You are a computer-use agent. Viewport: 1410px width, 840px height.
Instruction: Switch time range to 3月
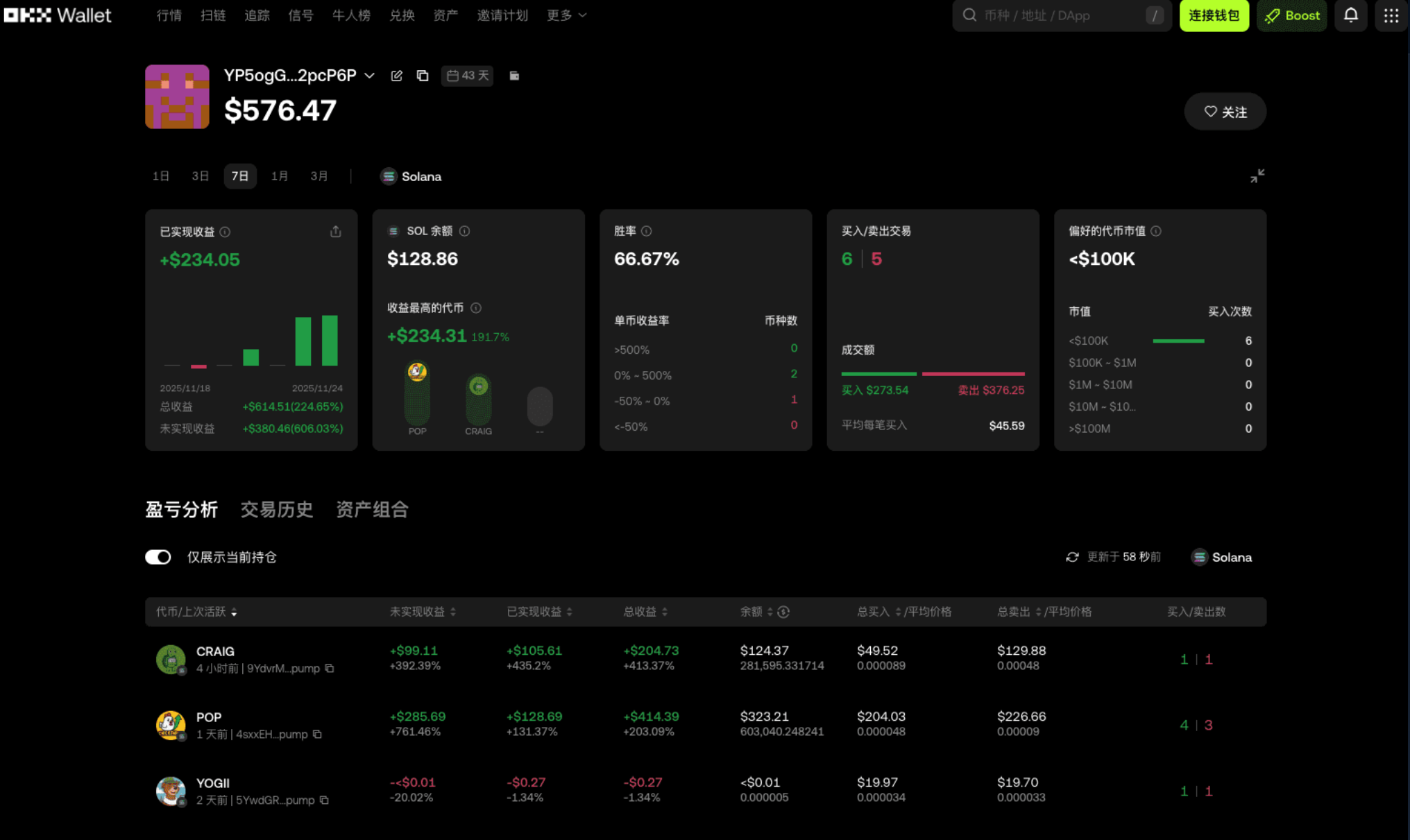[319, 176]
